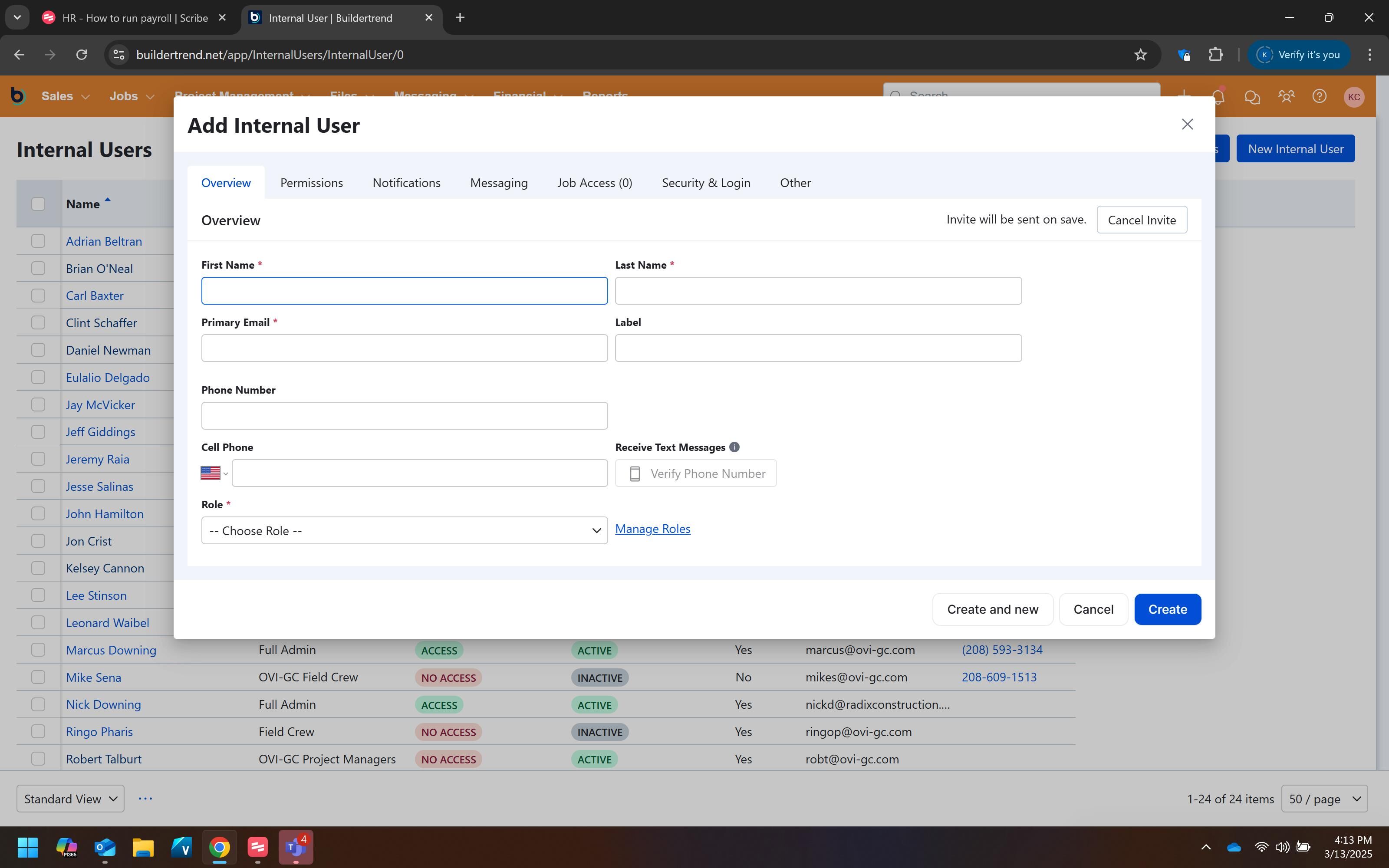Click the Buildertrend logo icon
This screenshot has width=1389, height=868.
point(18,96)
